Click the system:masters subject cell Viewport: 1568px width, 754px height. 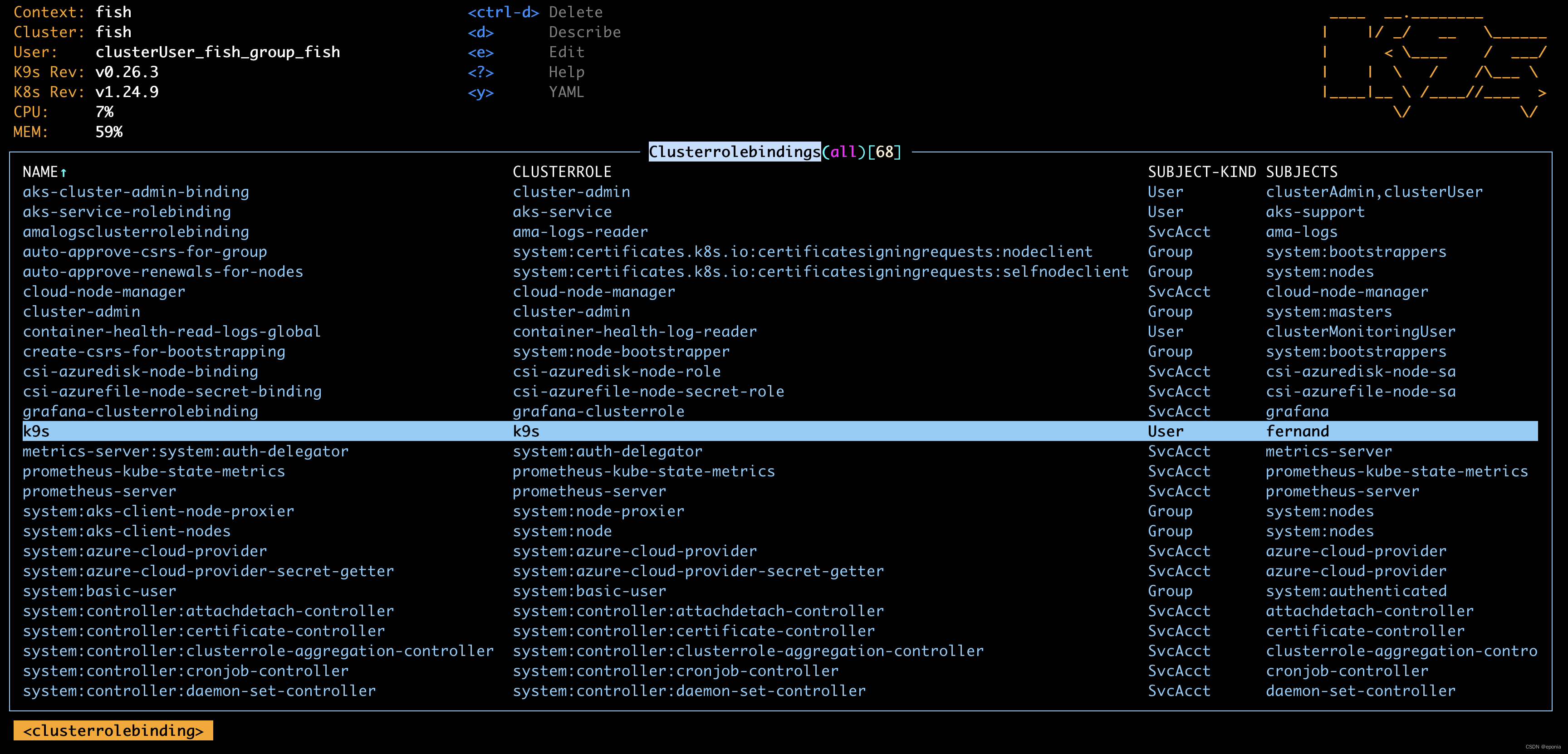pos(1329,312)
